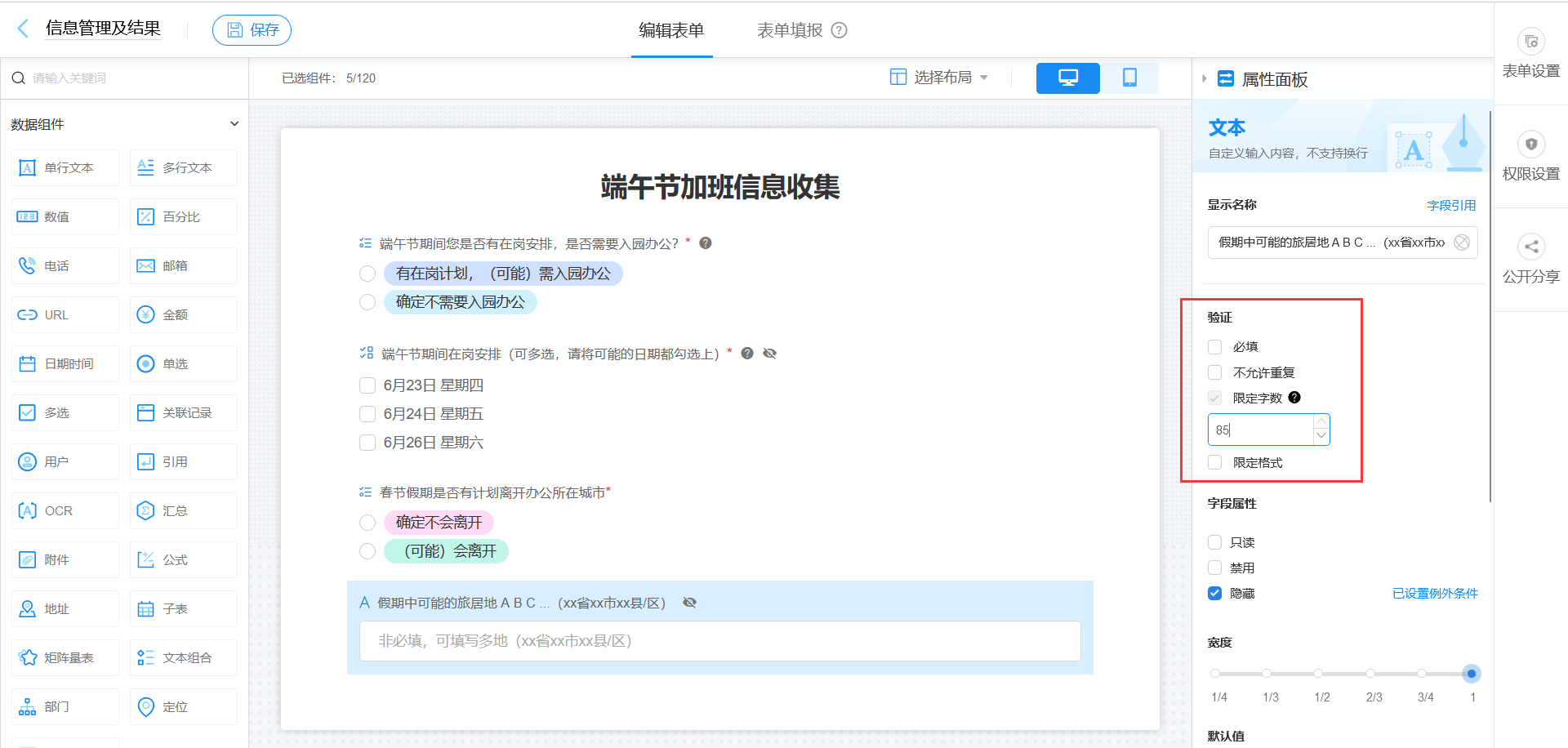Collapse the 属性面板 with its arrow

pos(1204,79)
